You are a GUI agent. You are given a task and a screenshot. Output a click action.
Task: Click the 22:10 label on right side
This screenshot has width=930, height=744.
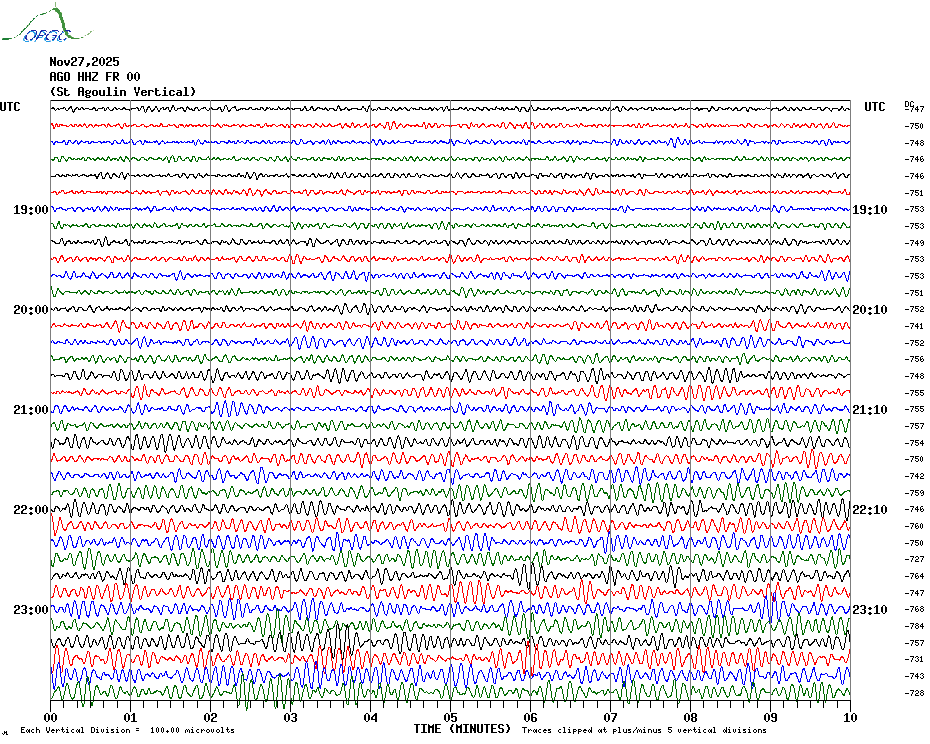(869, 510)
